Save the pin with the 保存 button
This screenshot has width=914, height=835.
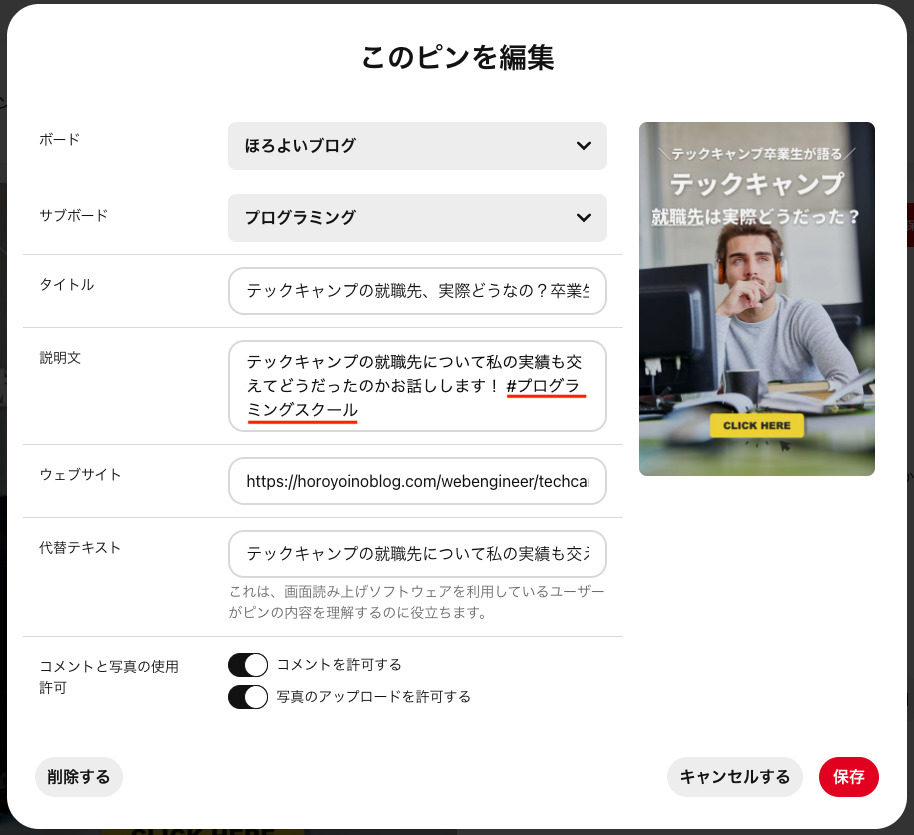coord(848,777)
